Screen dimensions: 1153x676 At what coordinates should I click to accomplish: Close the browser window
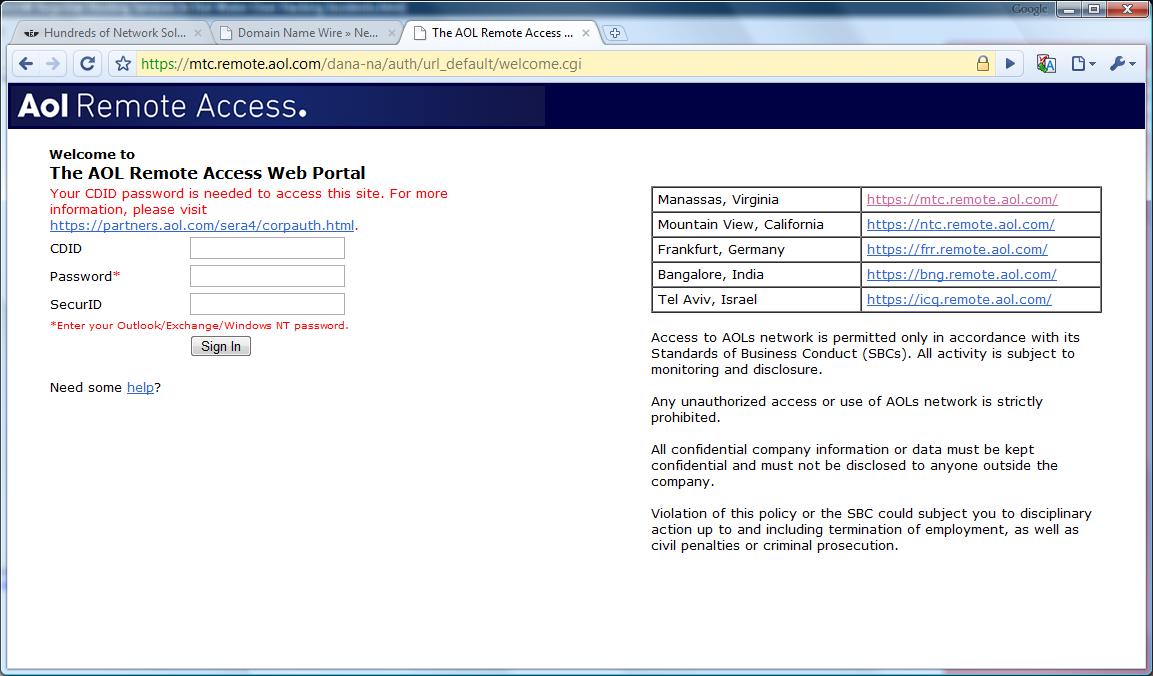coord(1127,9)
